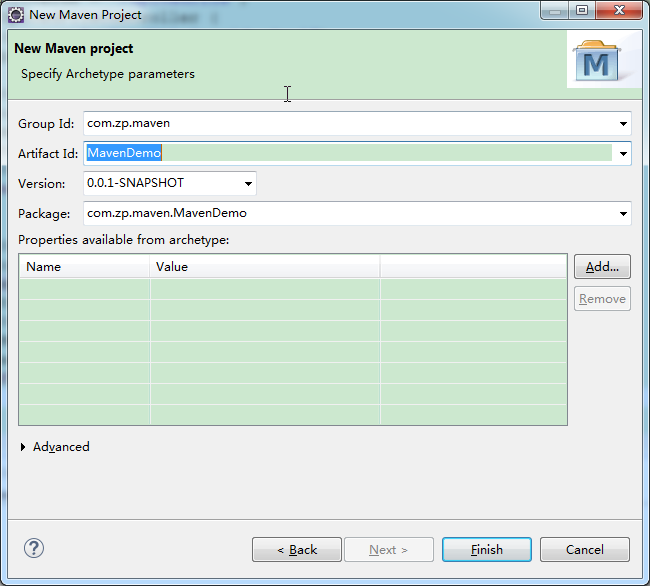Click the Value column header
Viewport: 650px width, 586px height.
[264, 267]
